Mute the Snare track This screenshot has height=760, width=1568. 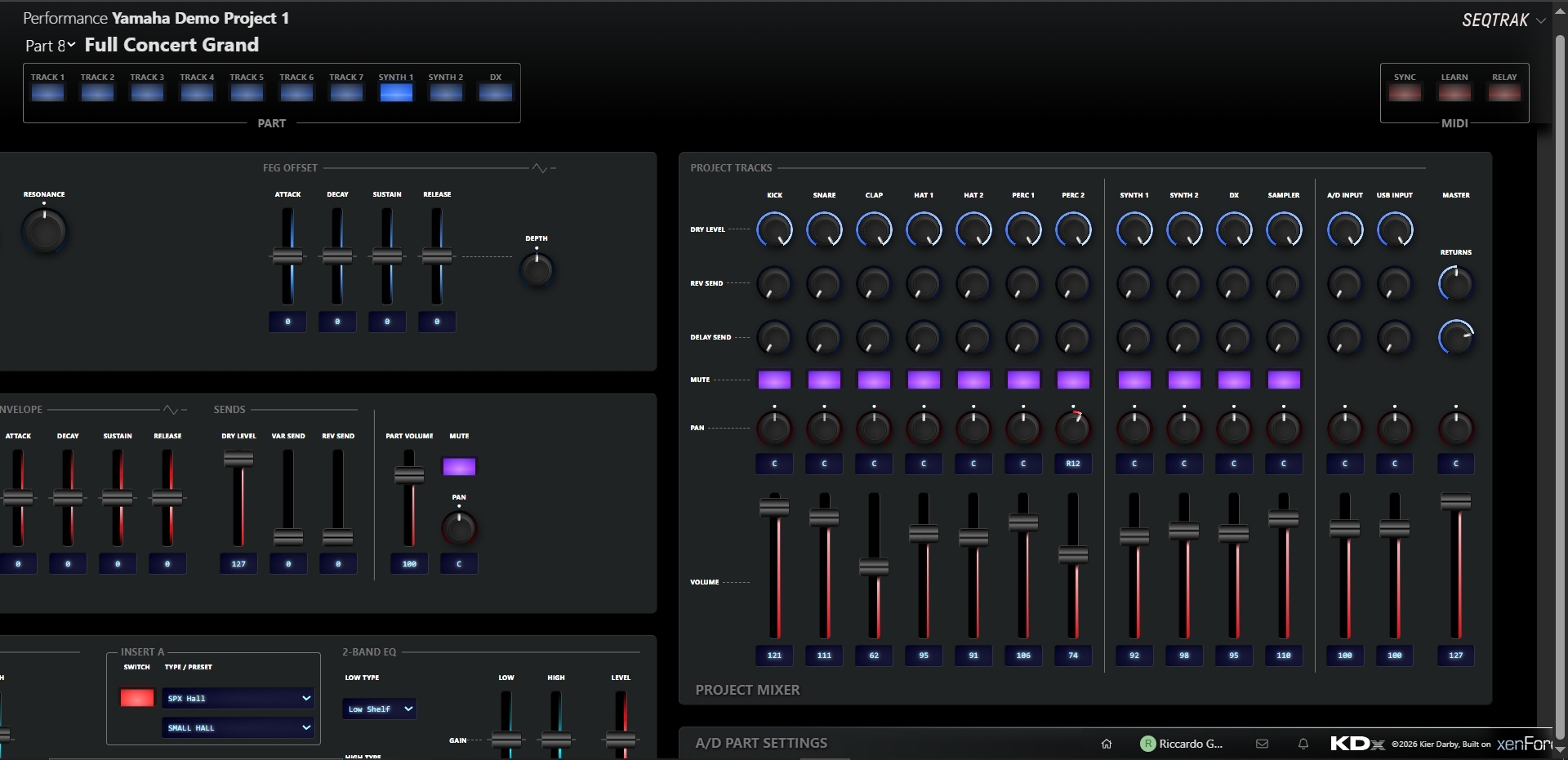point(824,380)
